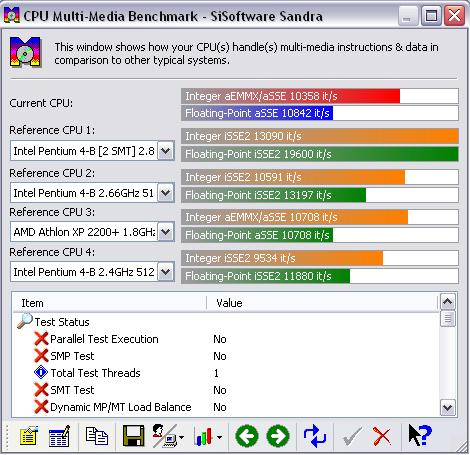
Task: Open the Reference CPU 2 dropdown arrow
Action: (166, 193)
